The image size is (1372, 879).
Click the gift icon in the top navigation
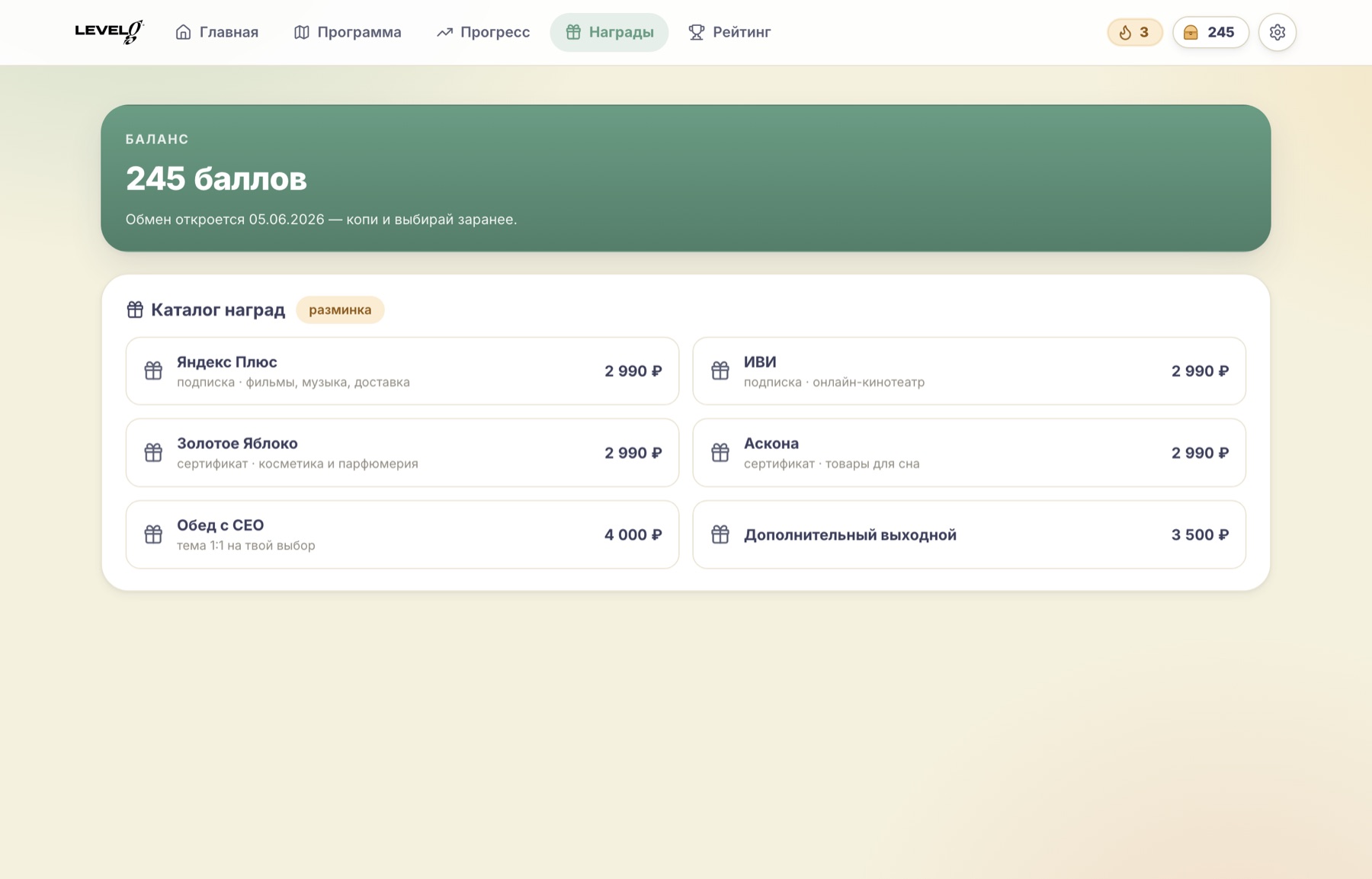coord(573,32)
